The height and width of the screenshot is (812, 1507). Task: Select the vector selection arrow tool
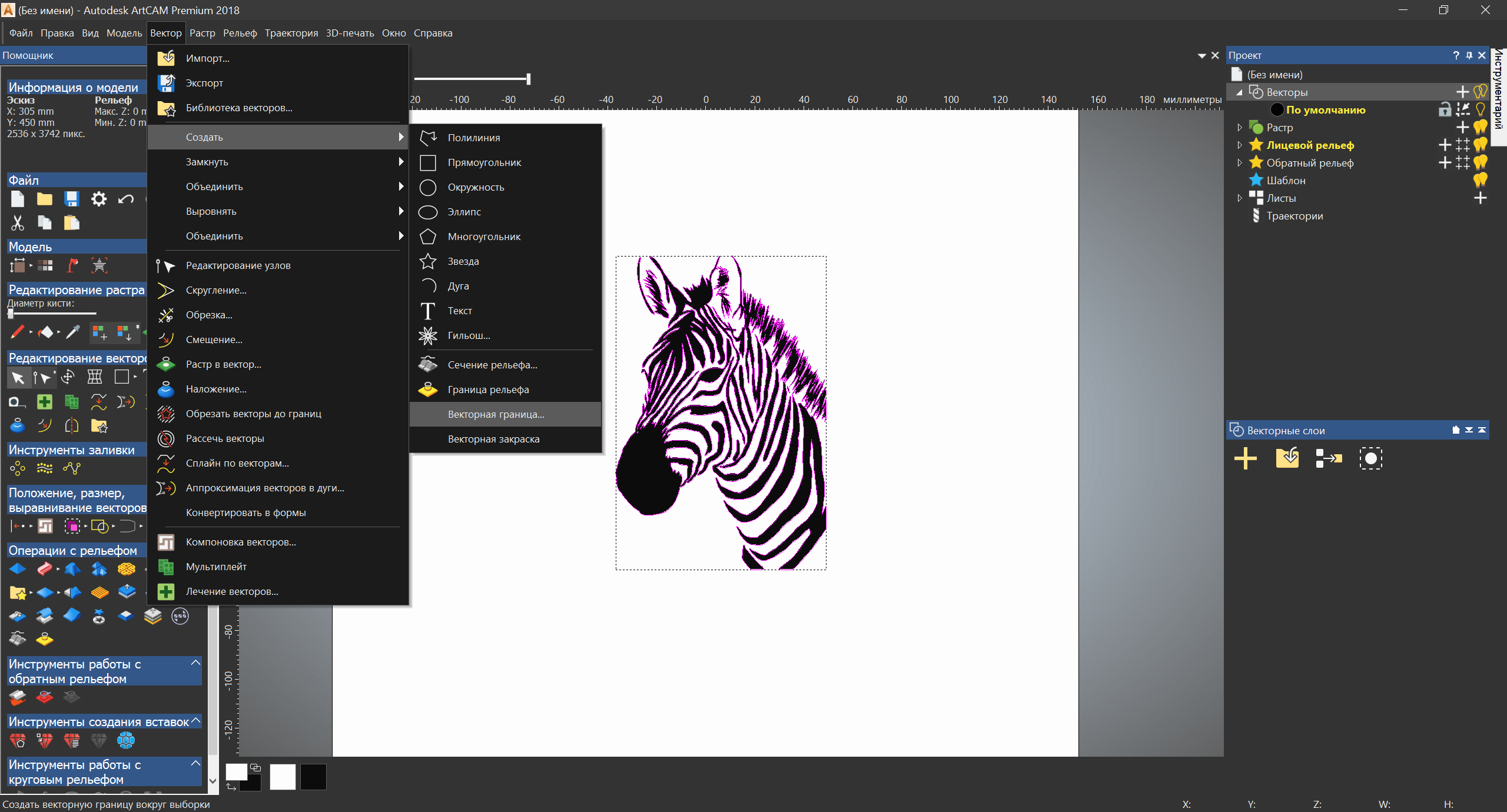(17, 377)
